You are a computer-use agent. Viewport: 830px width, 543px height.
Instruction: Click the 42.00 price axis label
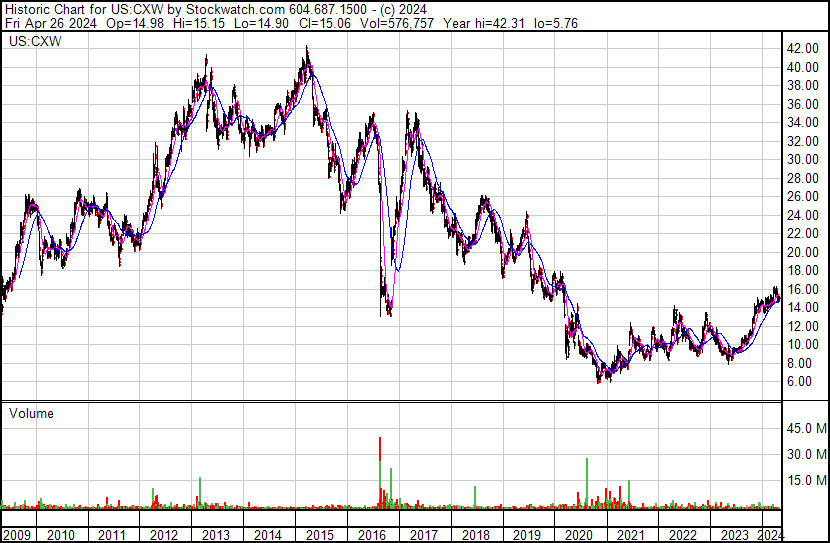click(x=803, y=49)
